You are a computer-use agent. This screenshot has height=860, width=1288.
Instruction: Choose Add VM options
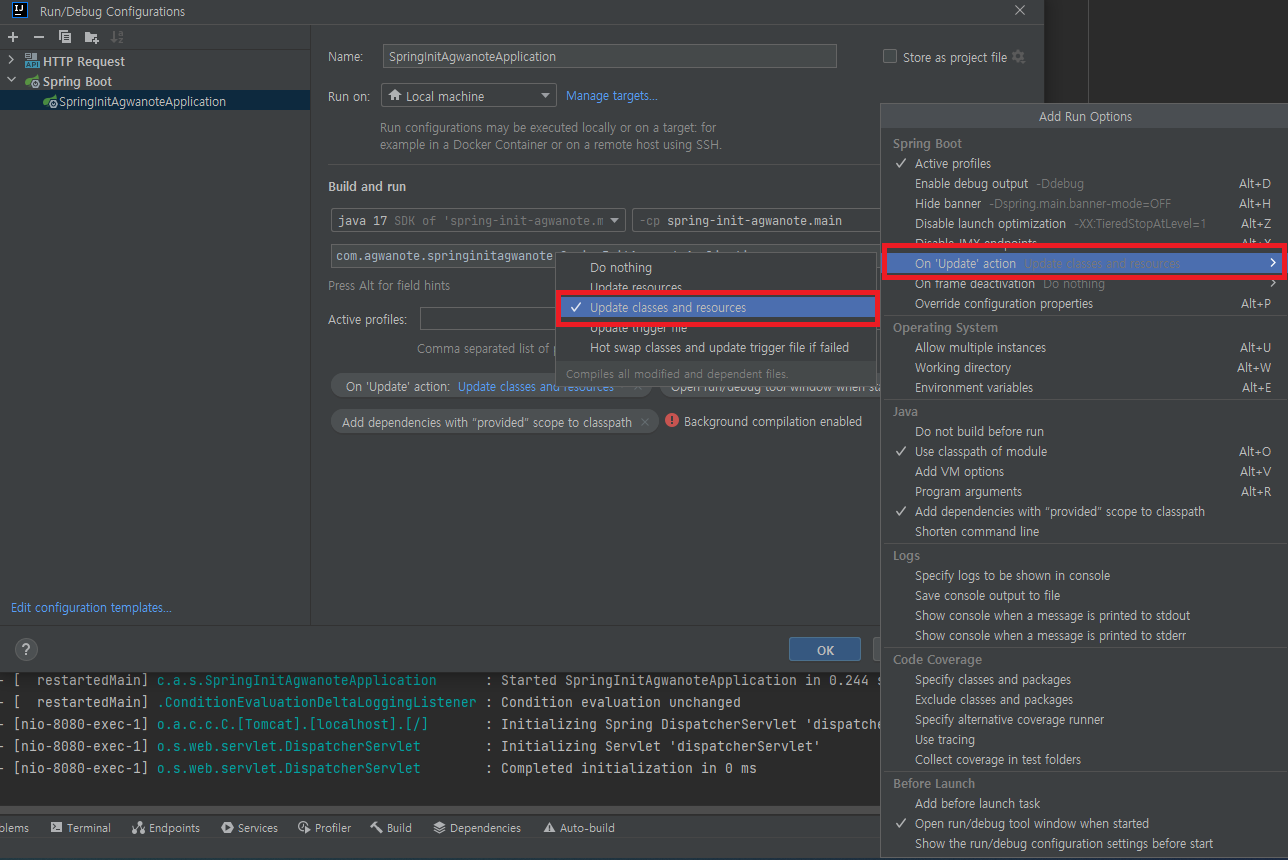coord(1084,471)
